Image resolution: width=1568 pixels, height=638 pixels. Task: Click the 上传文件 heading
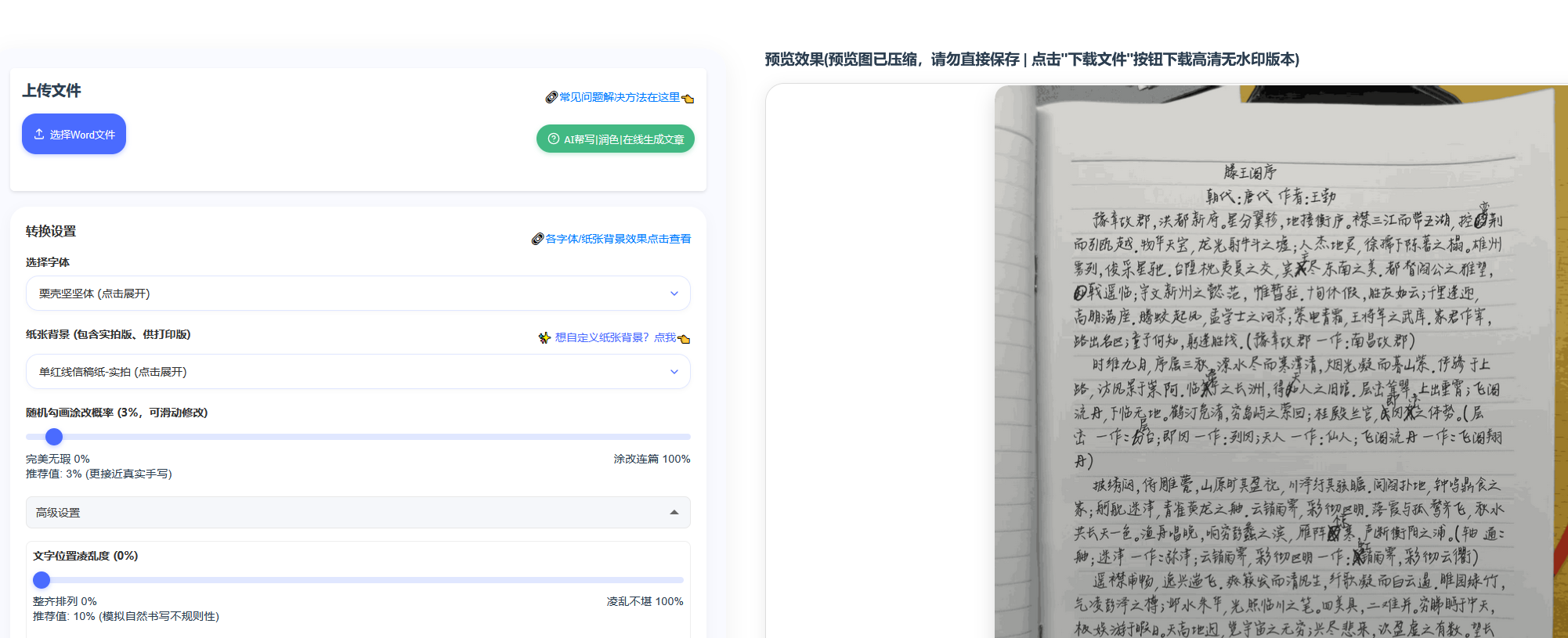click(x=52, y=90)
